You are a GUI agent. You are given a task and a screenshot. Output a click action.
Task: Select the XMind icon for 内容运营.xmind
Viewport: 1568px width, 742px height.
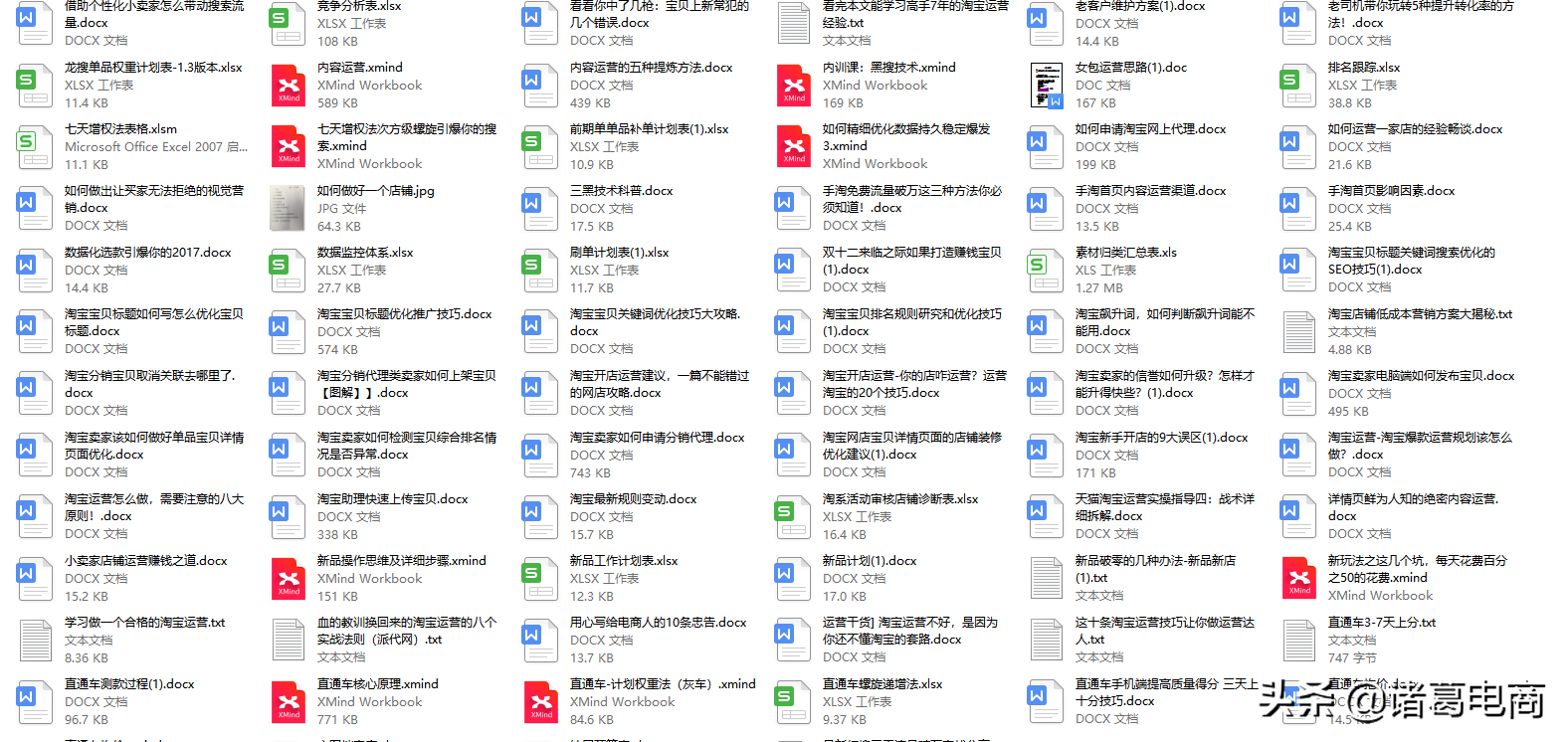289,86
